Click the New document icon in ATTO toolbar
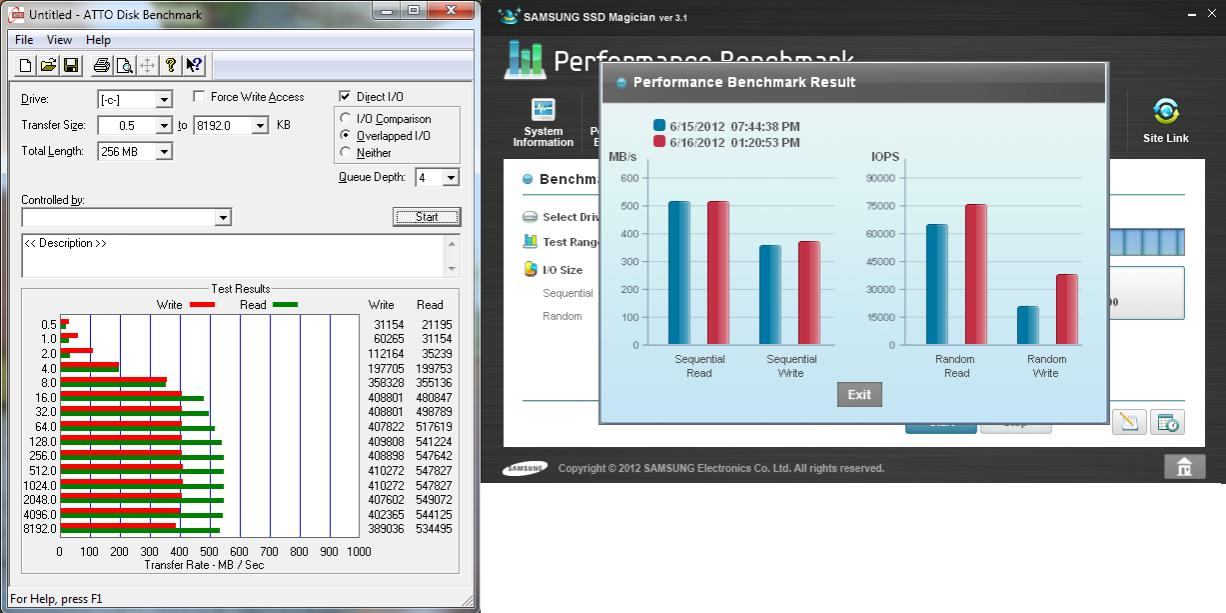 point(26,65)
